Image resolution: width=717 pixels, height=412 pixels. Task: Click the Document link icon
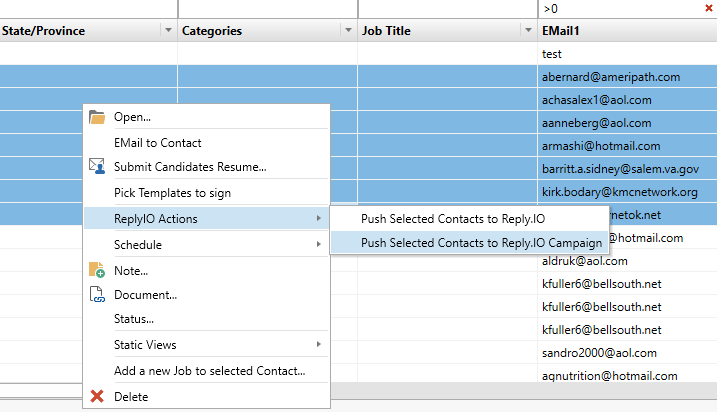[96, 294]
